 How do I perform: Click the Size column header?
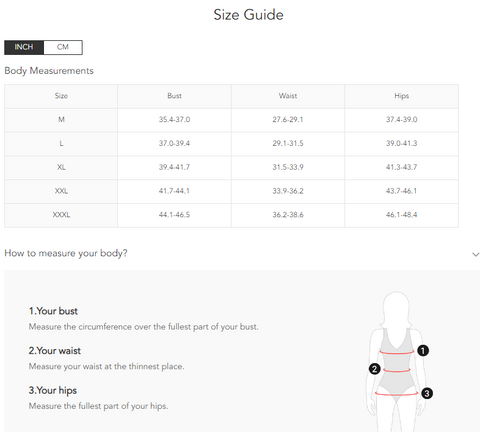(x=61, y=96)
